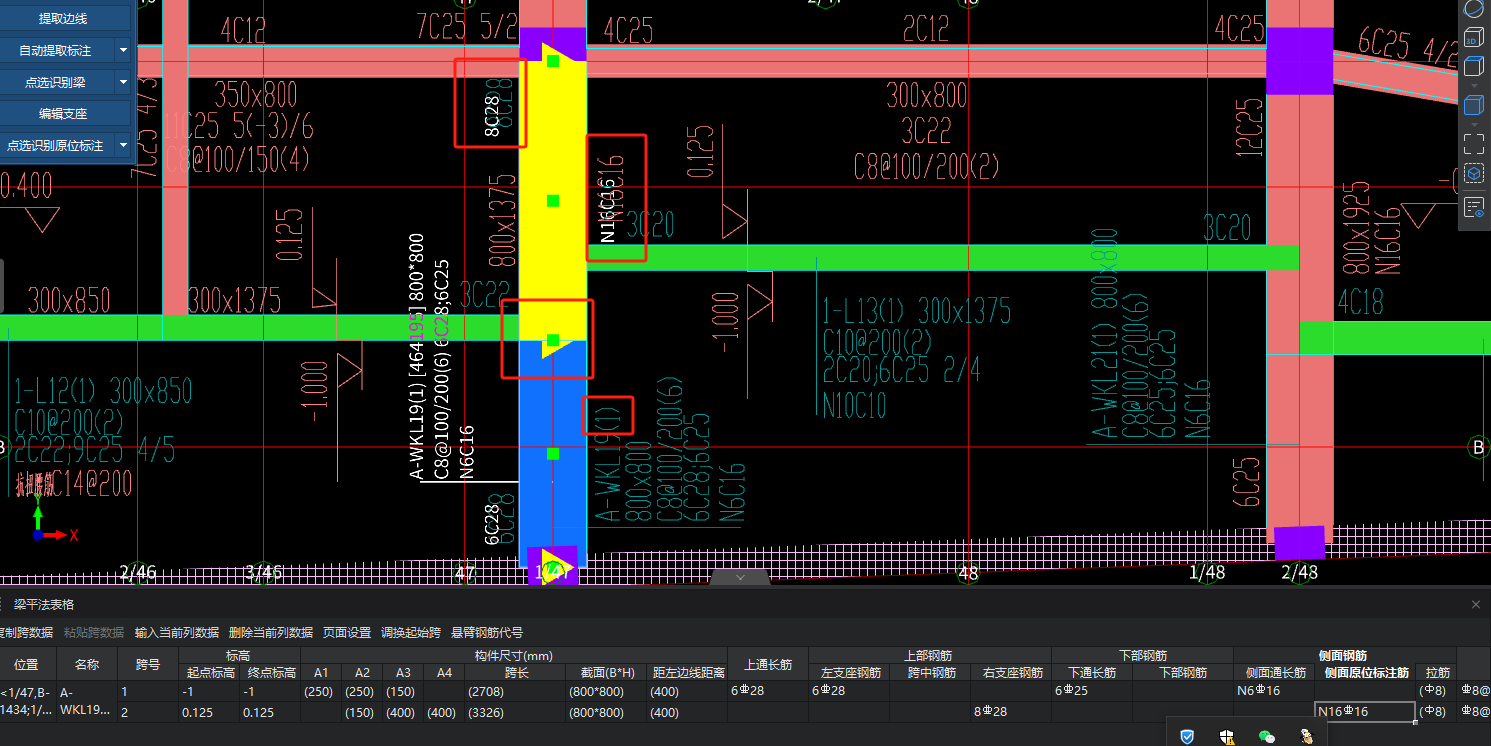The height and width of the screenshot is (746, 1491).
Task: Click the blue shield tray icon
Action: 1187,736
